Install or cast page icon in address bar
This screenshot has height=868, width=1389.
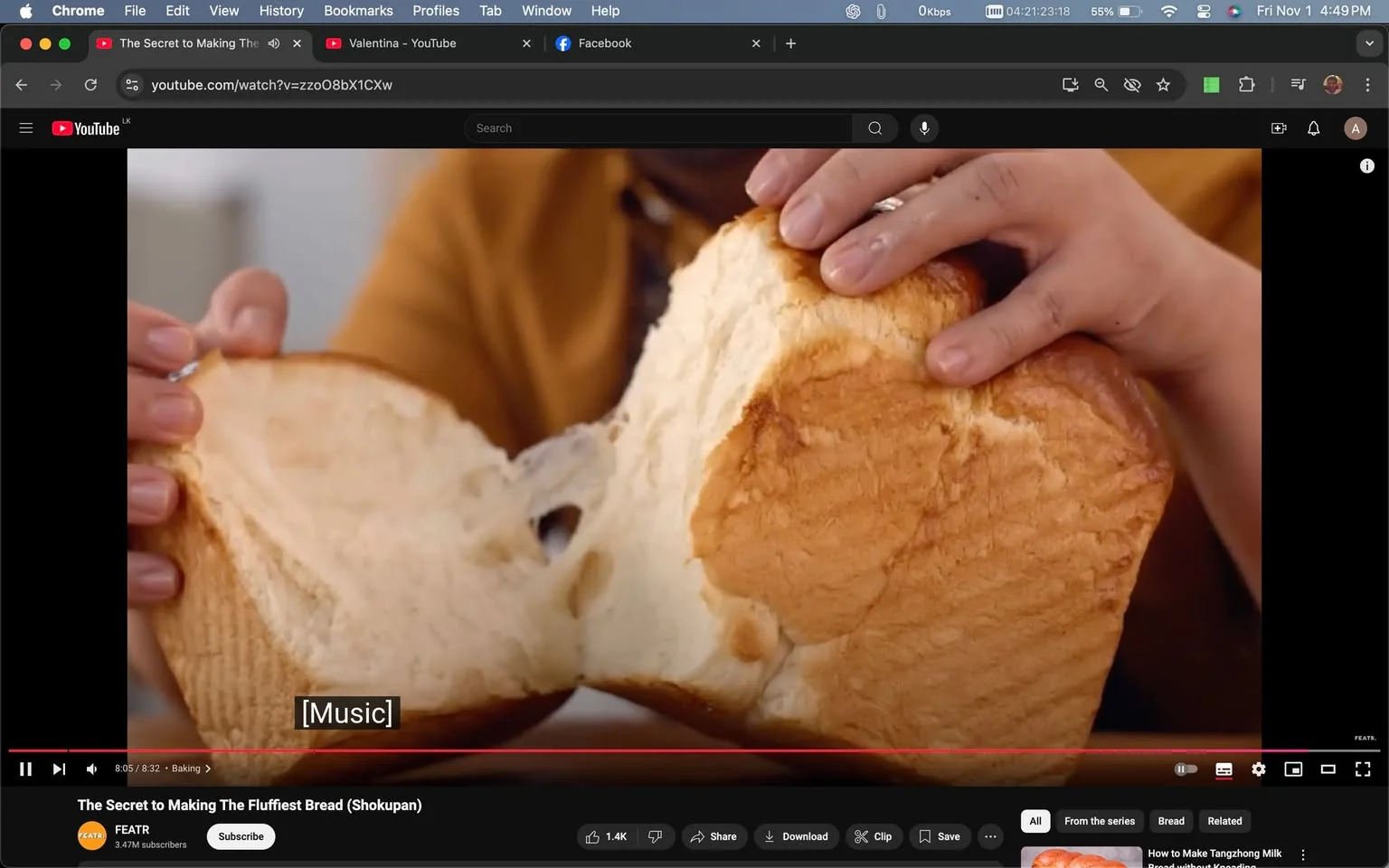pyautogui.click(x=1071, y=85)
